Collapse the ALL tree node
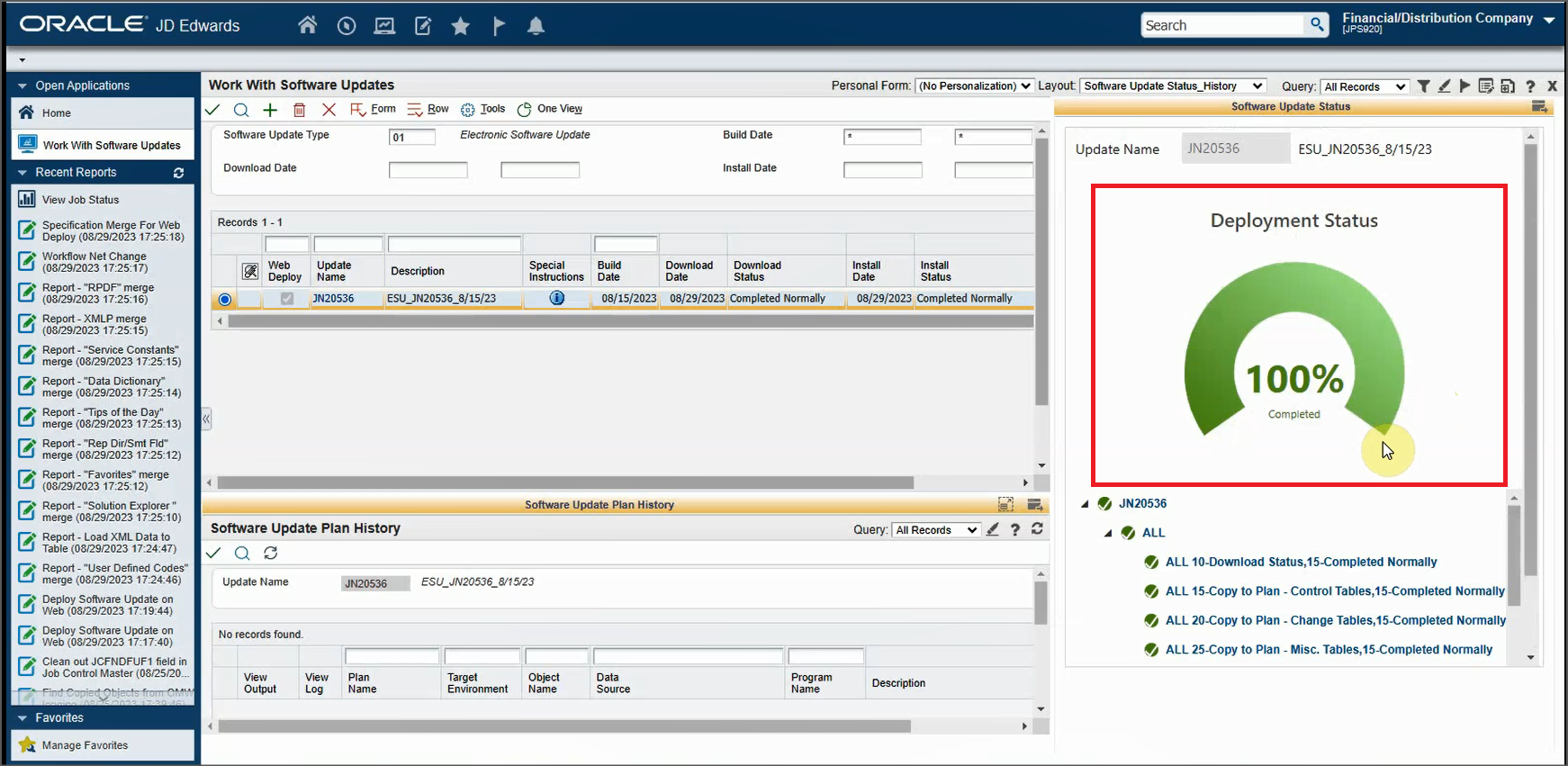The image size is (1568, 766). point(1108,533)
